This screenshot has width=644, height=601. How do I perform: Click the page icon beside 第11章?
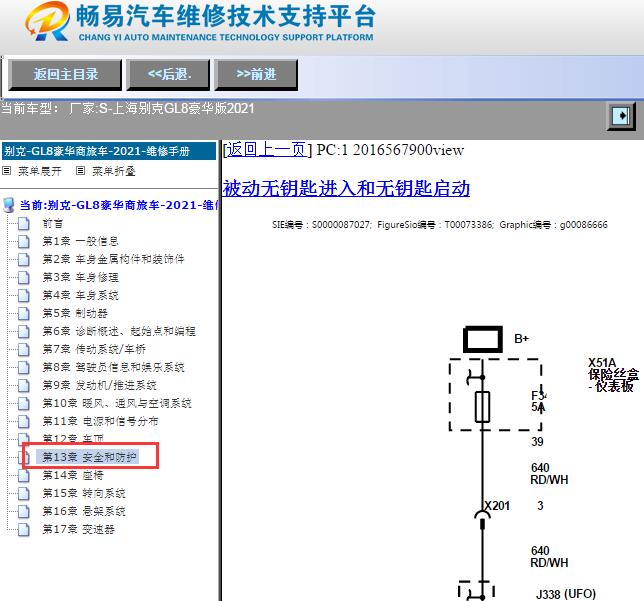tap(24, 421)
